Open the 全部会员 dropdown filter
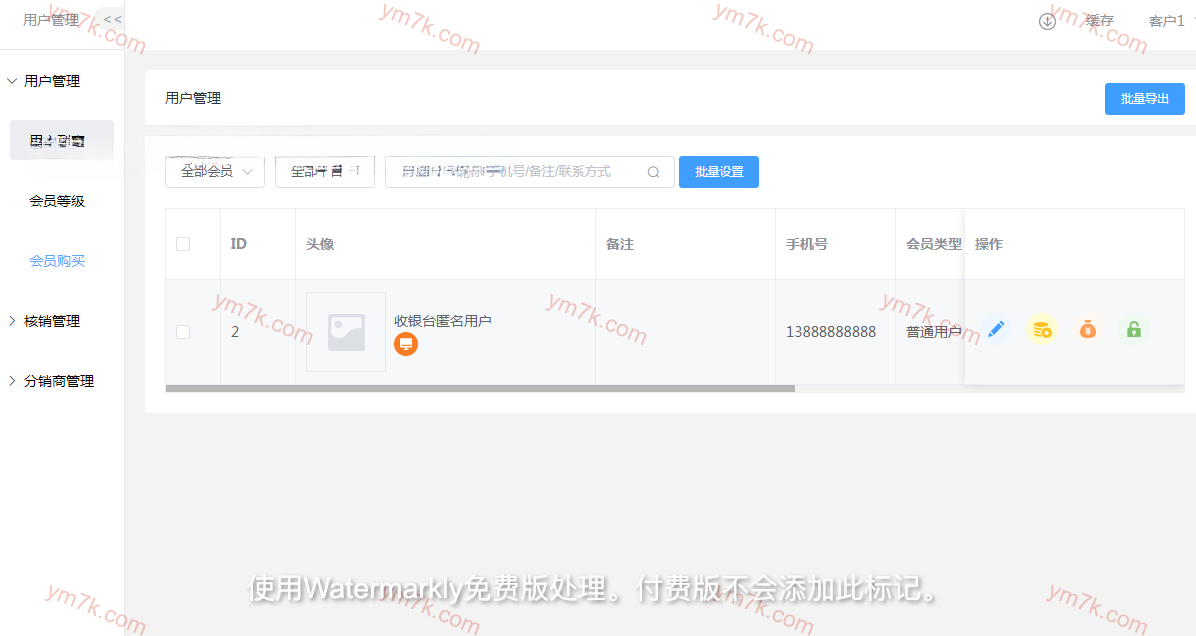1196x636 pixels. (x=215, y=172)
